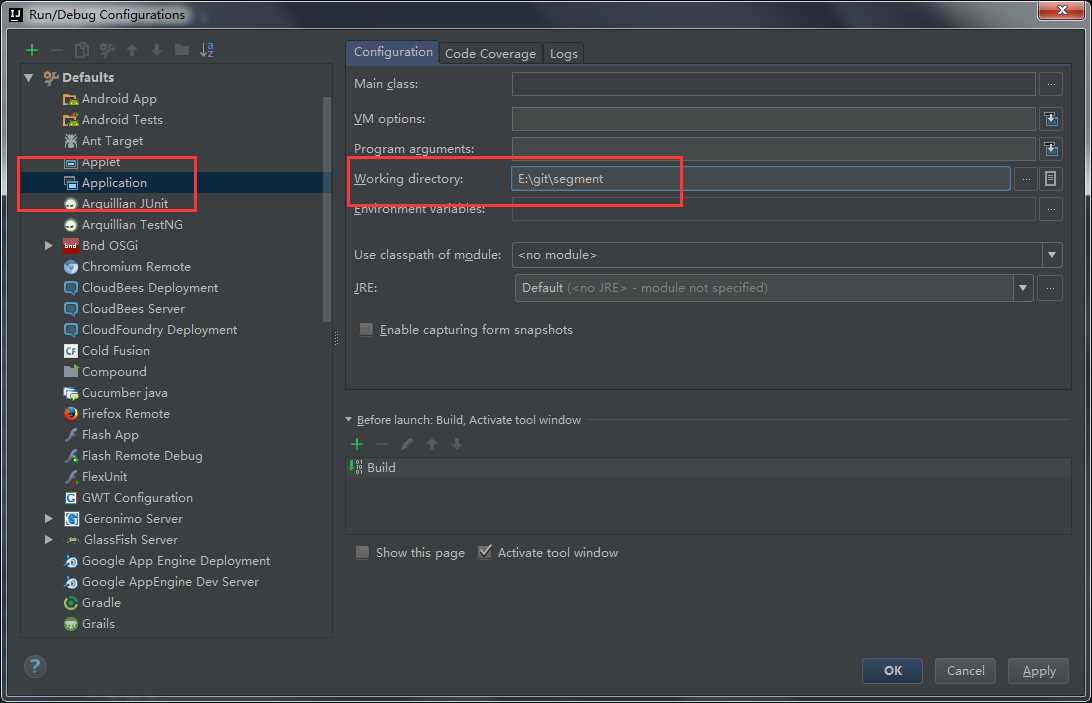Click the remove configuration minus icon
The width and height of the screenshot is (1092, 703).
[x=57, y=50]
